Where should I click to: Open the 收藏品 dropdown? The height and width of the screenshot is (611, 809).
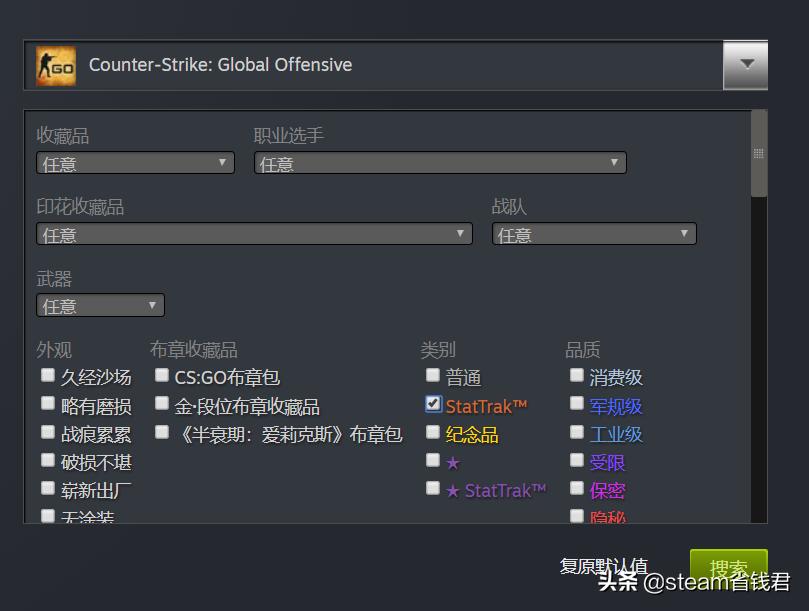tap(135, 162)
